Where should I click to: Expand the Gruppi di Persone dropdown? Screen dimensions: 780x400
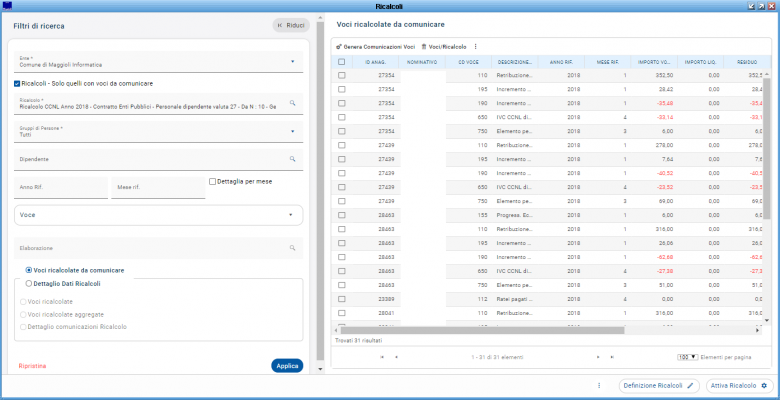[x=292, y=131]
